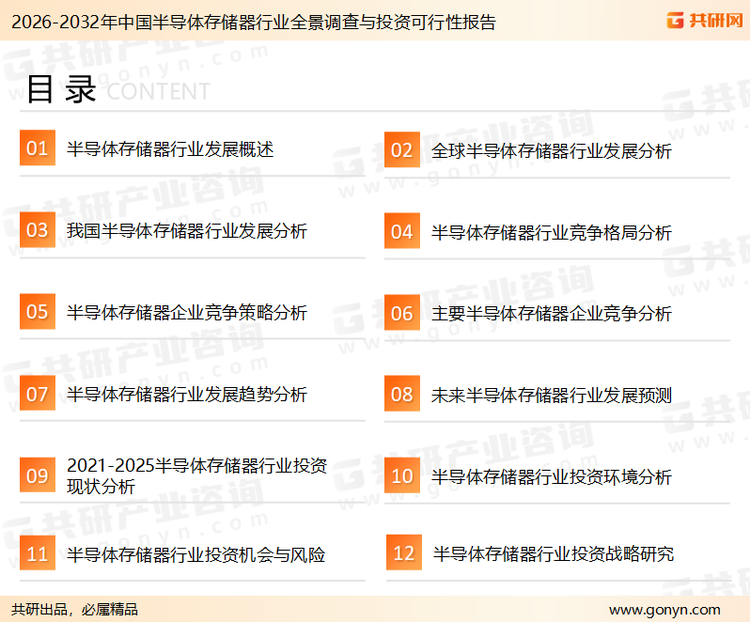Screen dimensions: 750x622
Task: Open chapter 半导体存储器企业竞争策略分析
Action: coord(187,312)
